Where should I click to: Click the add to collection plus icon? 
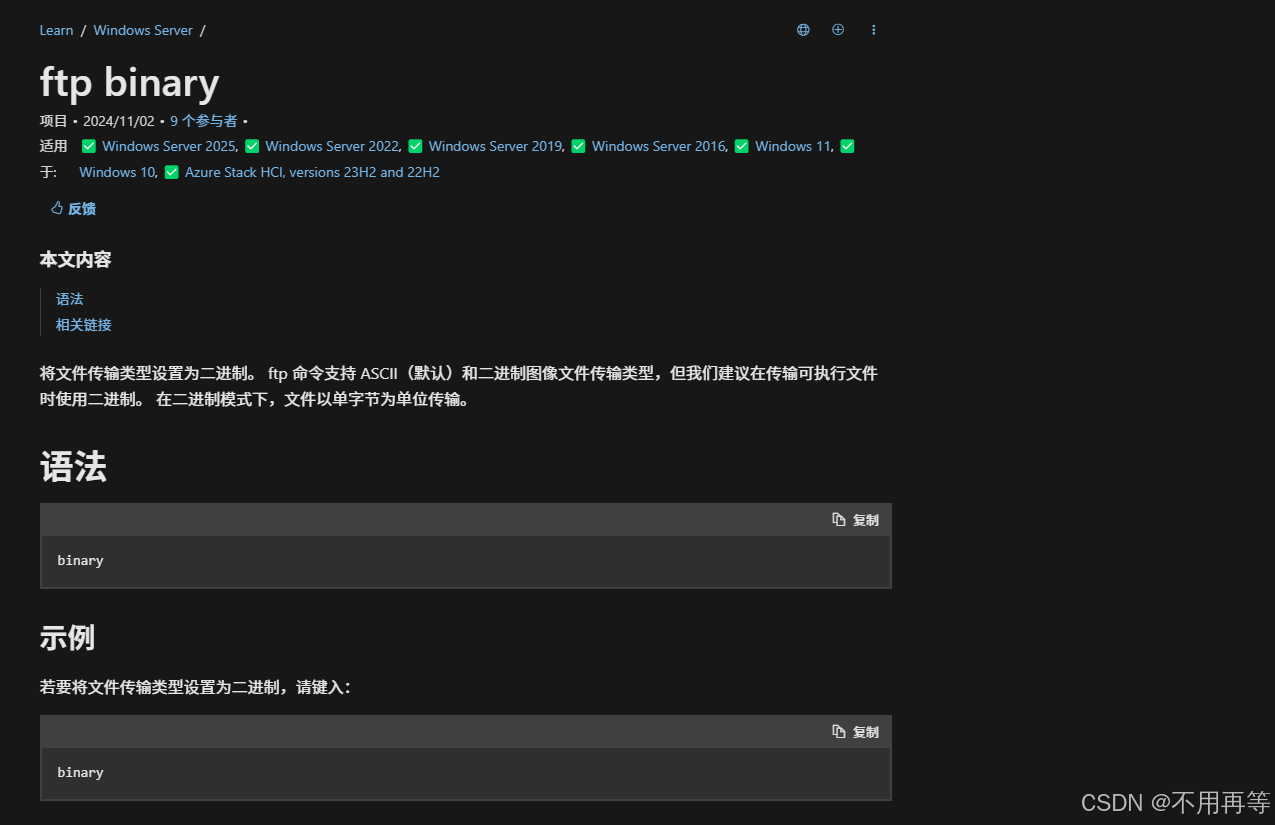tap(838, 30)
